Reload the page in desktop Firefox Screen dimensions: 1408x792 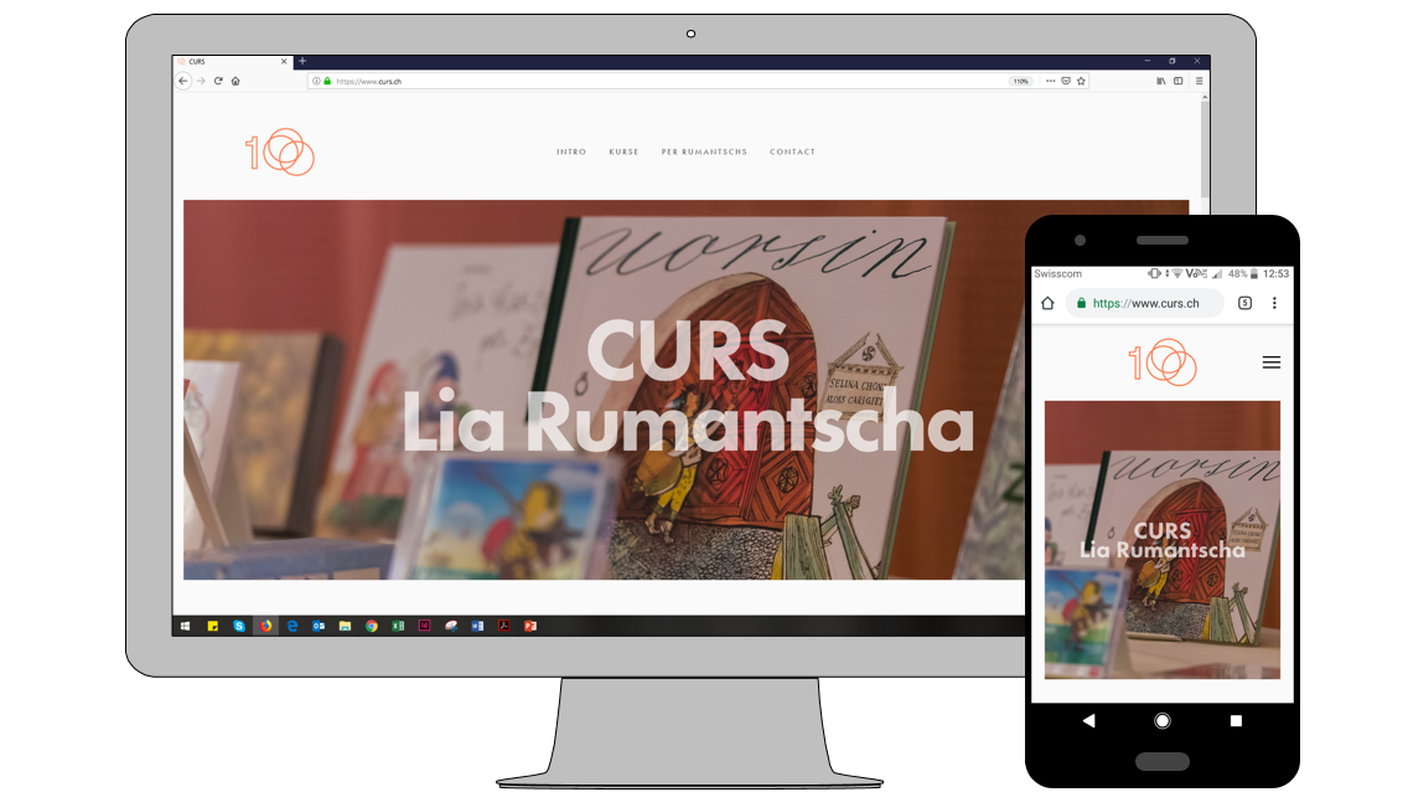click(218, 81)
